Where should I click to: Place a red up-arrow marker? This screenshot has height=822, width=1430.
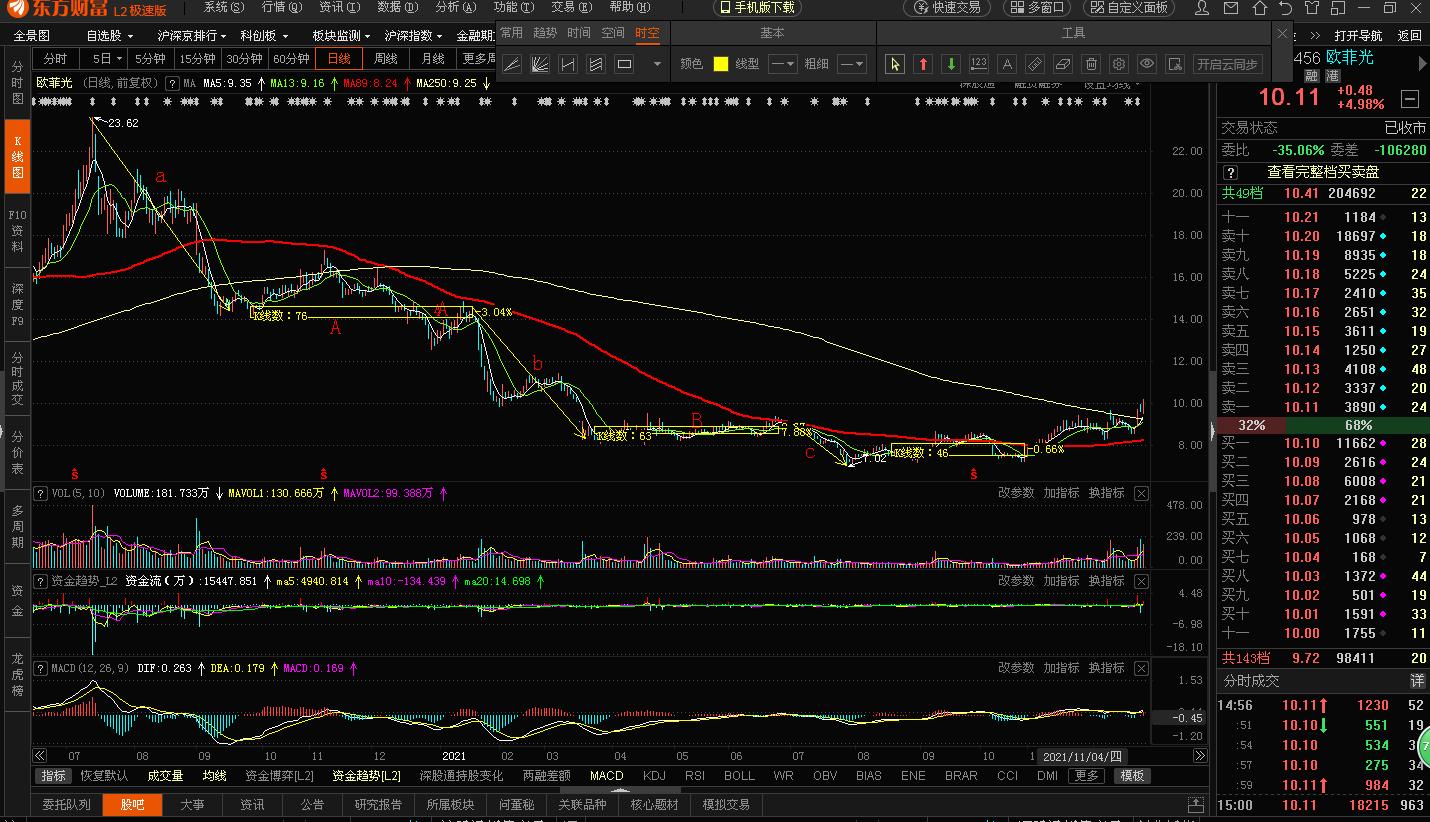click(x=923, y=64)
